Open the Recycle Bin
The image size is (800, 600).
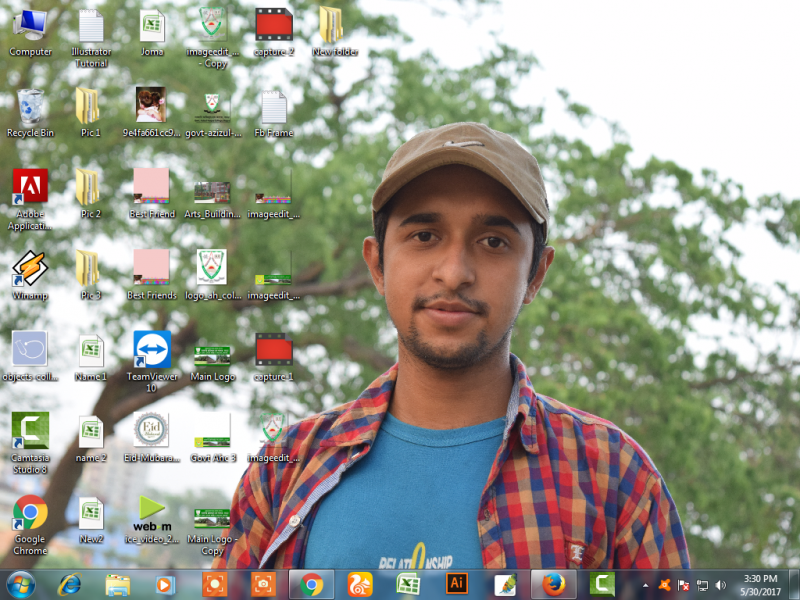[x=30, y=107]
